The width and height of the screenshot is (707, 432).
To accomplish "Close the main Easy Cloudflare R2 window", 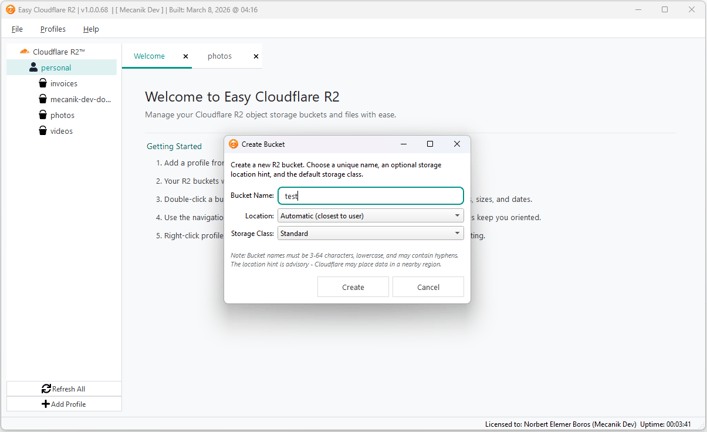I will click(691, 9).
